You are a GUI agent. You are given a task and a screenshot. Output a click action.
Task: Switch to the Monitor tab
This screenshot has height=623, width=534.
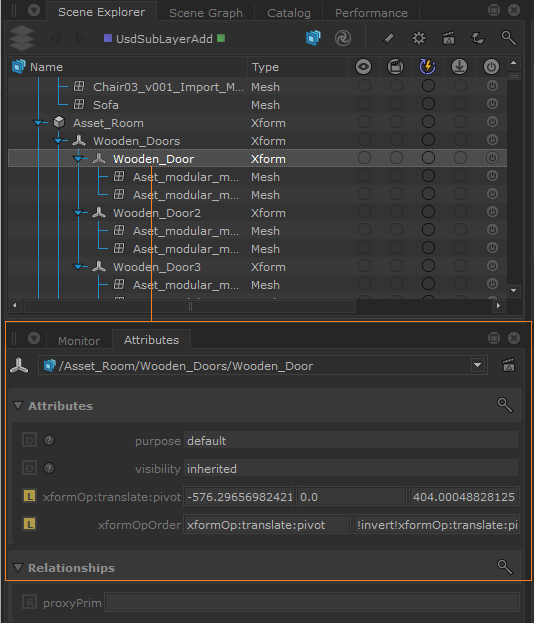tap(79, 341)
